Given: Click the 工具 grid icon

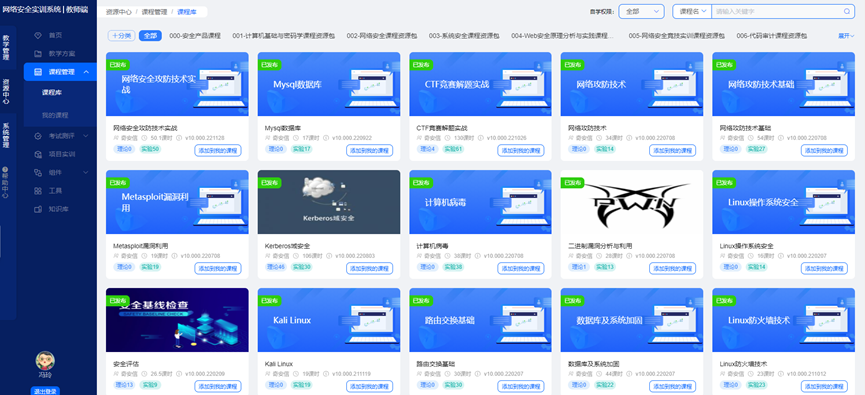Looking at the screenshot, I should (38, 191).
